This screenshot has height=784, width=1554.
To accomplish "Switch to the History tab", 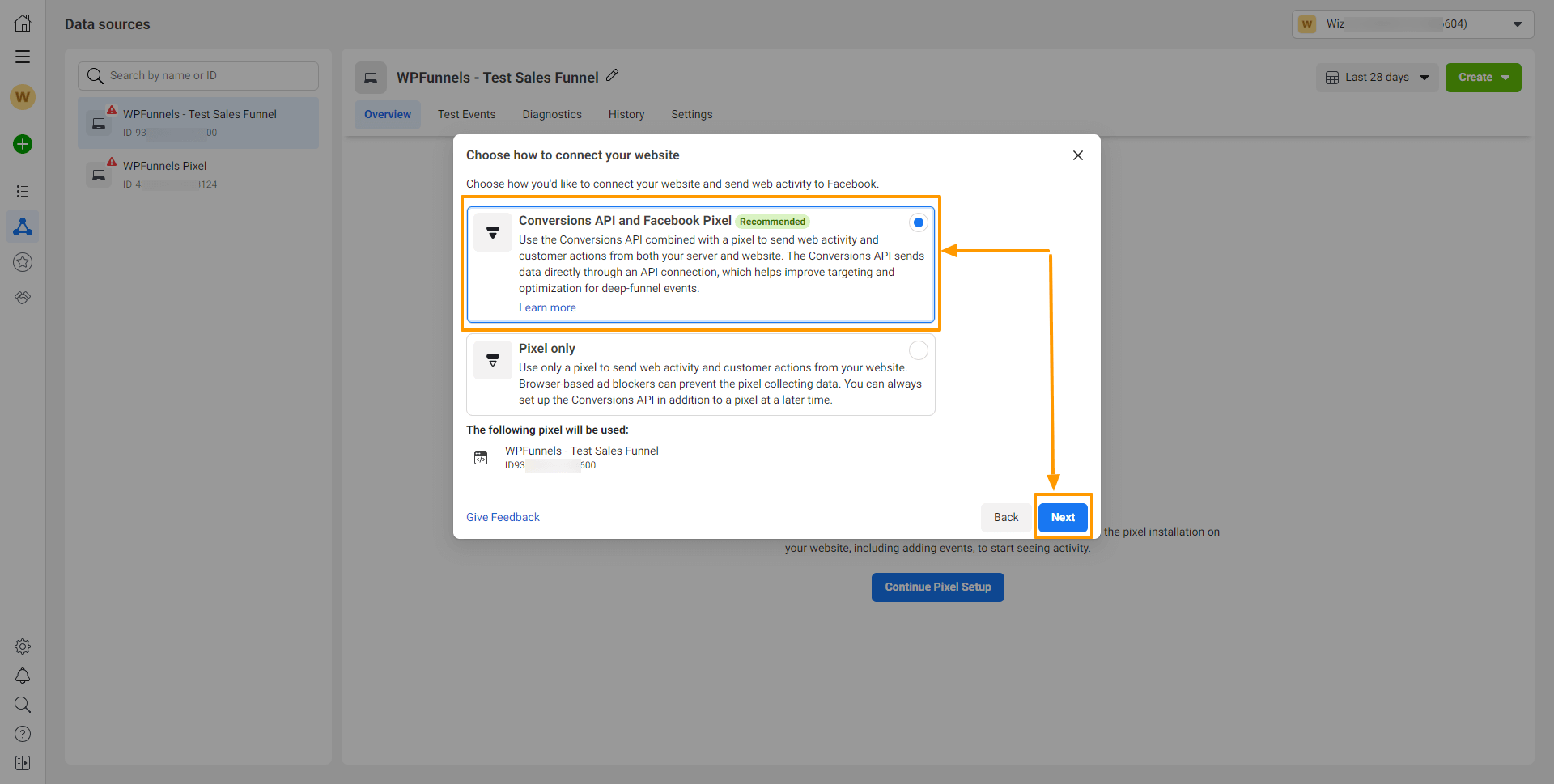I will [626, 114].
